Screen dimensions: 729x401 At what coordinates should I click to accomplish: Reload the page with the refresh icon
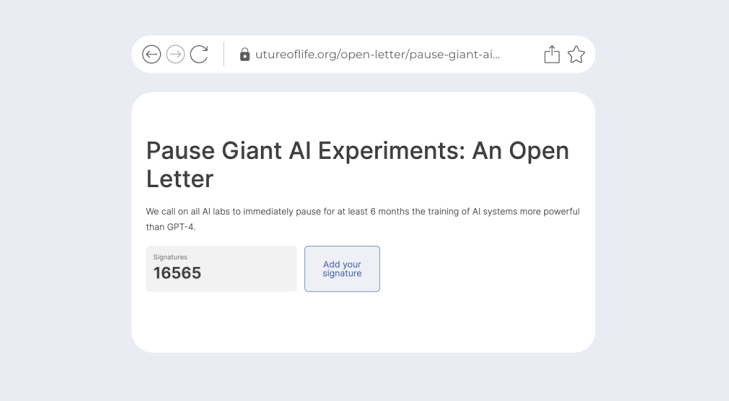[199, 55]
